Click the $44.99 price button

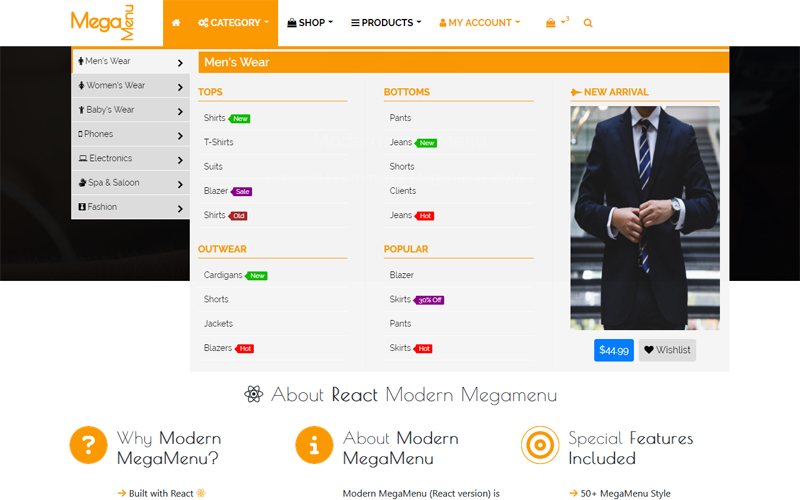point(613,350)
